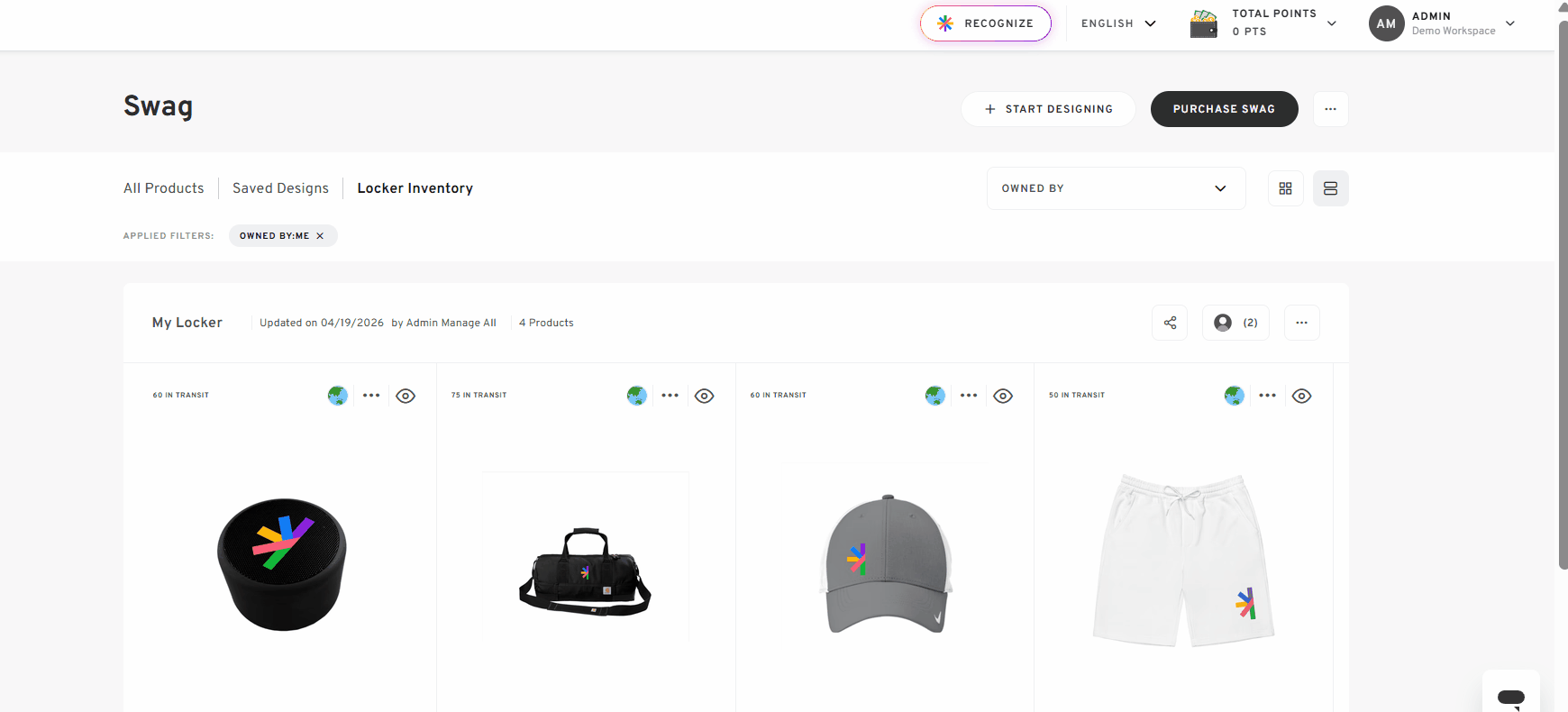This screenshot has width=1568, height=712.
Task: Switch to the All Products tab
Action: click(164, 188)
